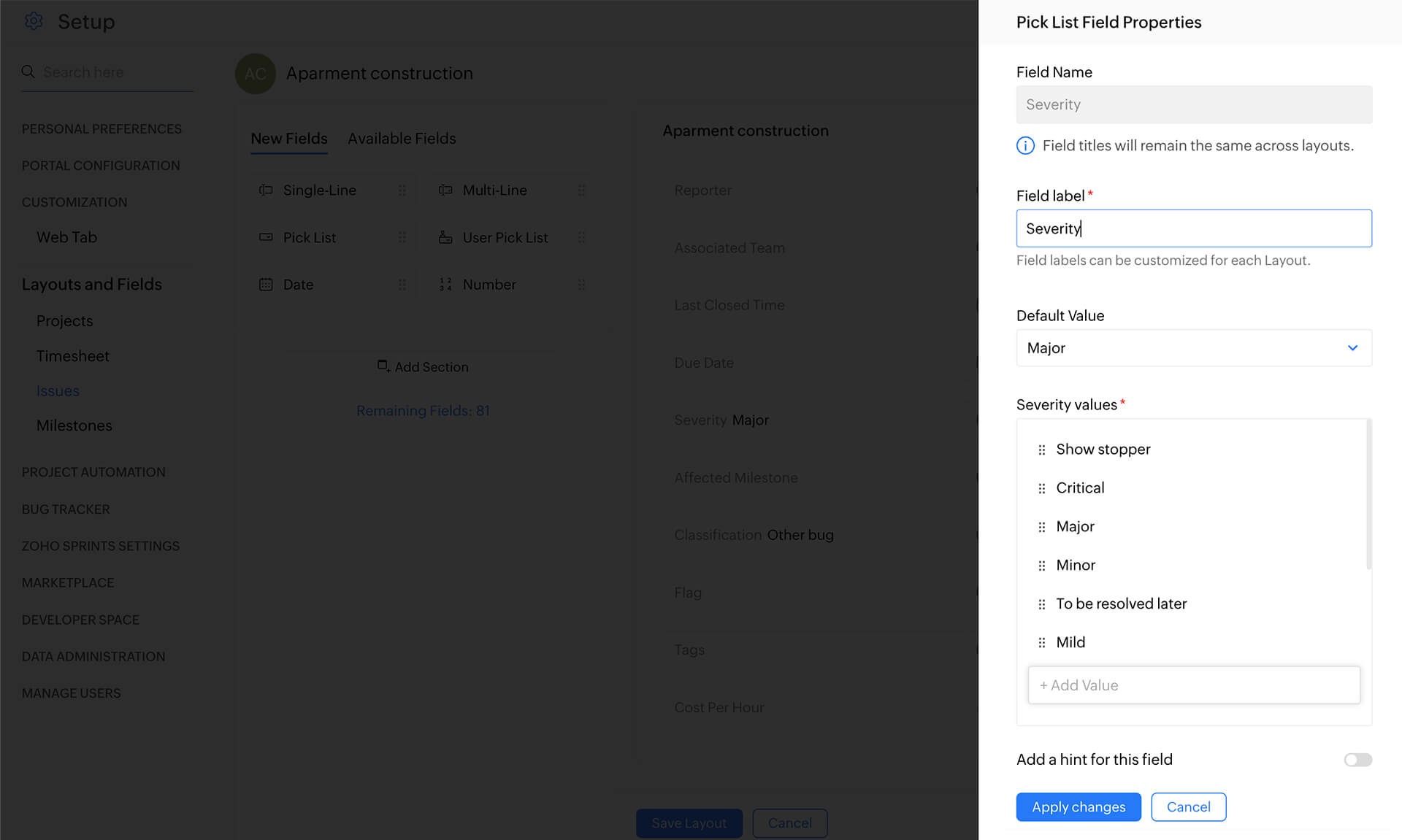Click drag handle of Minor value
The width and height of the screenshot is (1402, 840).
point(1041,566)
